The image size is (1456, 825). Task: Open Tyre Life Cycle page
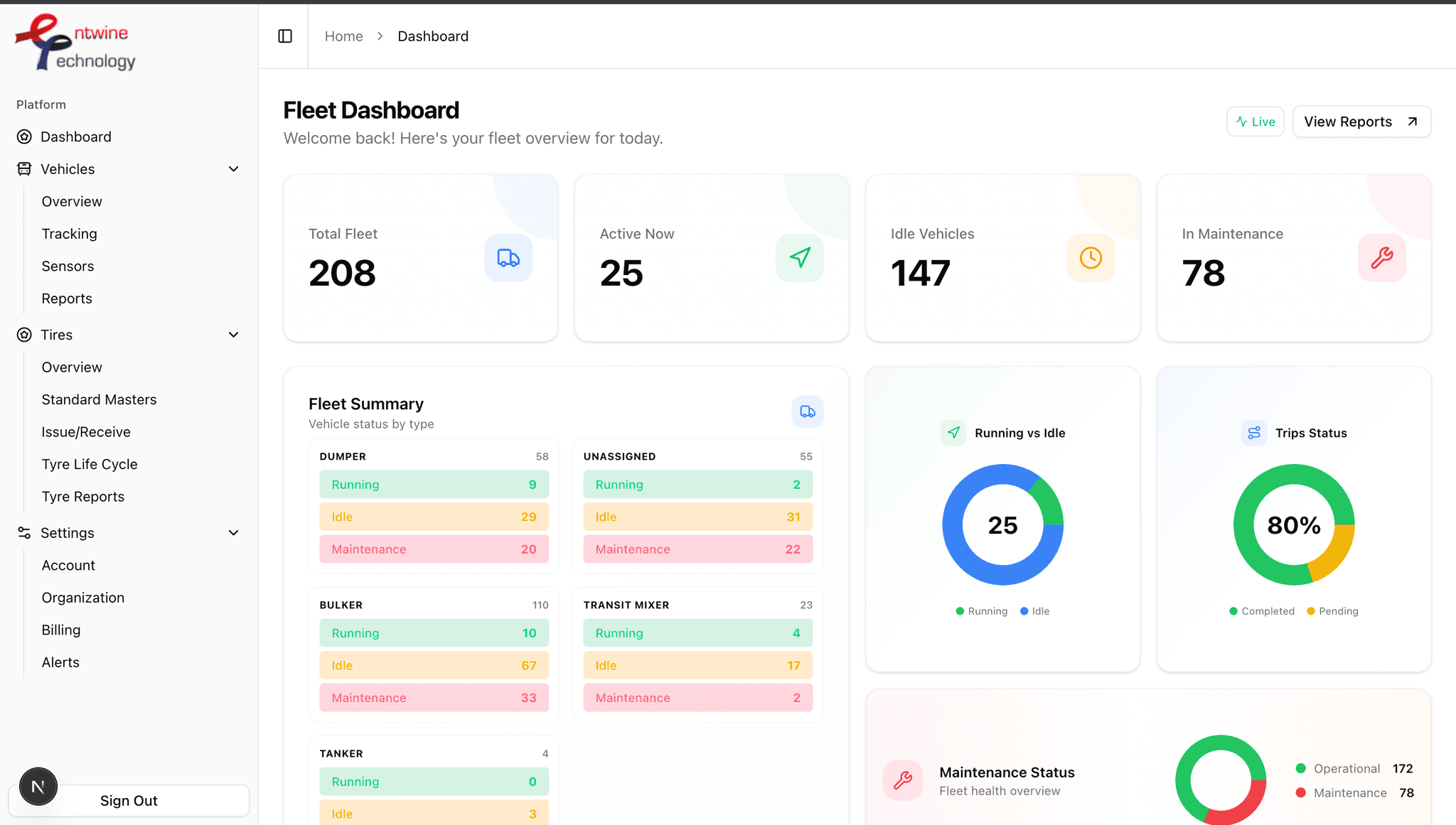tap(90, 464)
